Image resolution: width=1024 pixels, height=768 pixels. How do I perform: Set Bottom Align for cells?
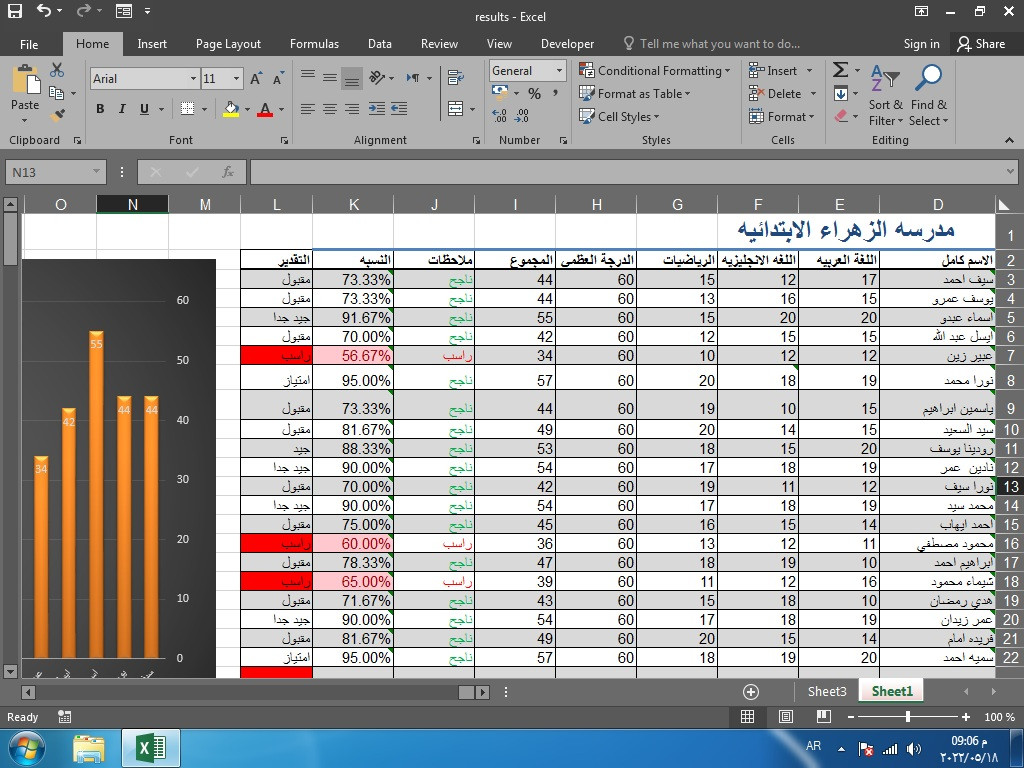pos(352,78)
